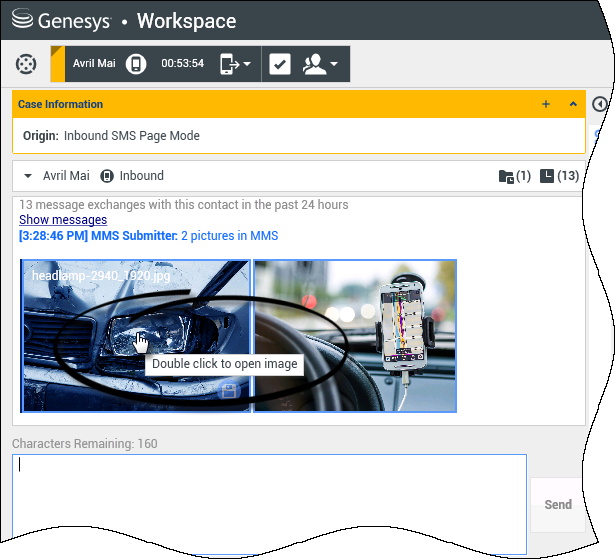Image resolution: width=616 pixels, height=560 pixels.
Task: Expand the Avril Mai Inbound section arrow
Action: click(27, 176)
